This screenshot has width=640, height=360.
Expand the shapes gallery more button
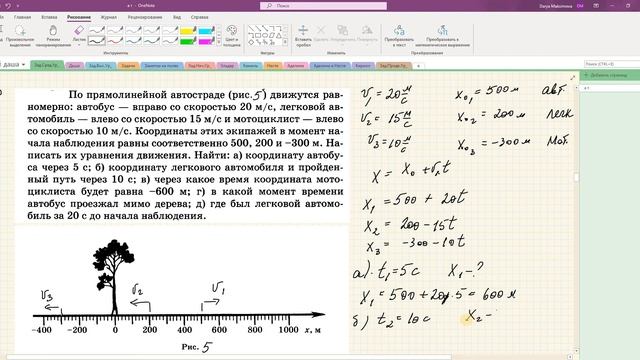click(285, 42)
